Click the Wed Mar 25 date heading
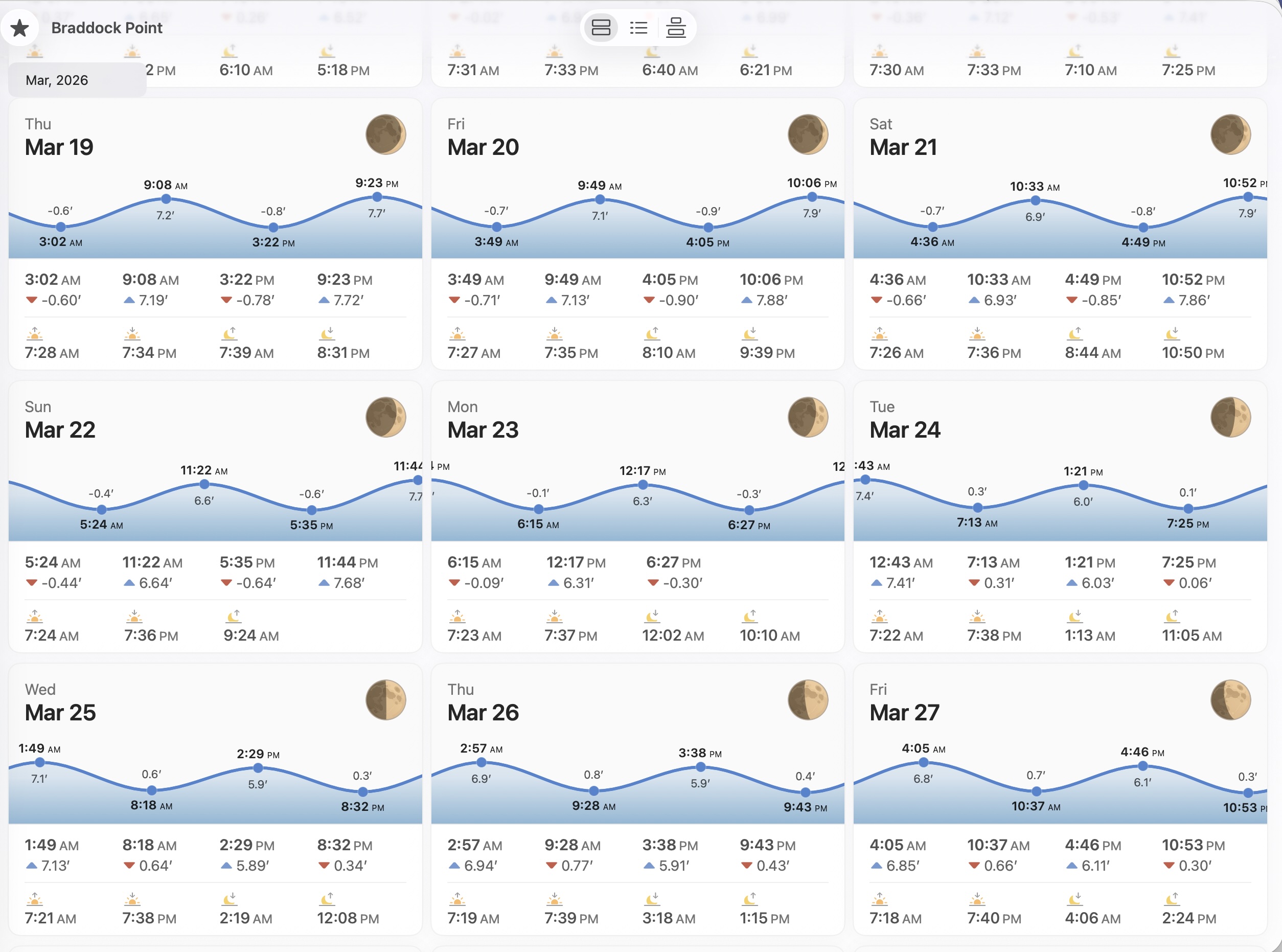The height and width of the screenshot is (952, 1282). [60, 712]
